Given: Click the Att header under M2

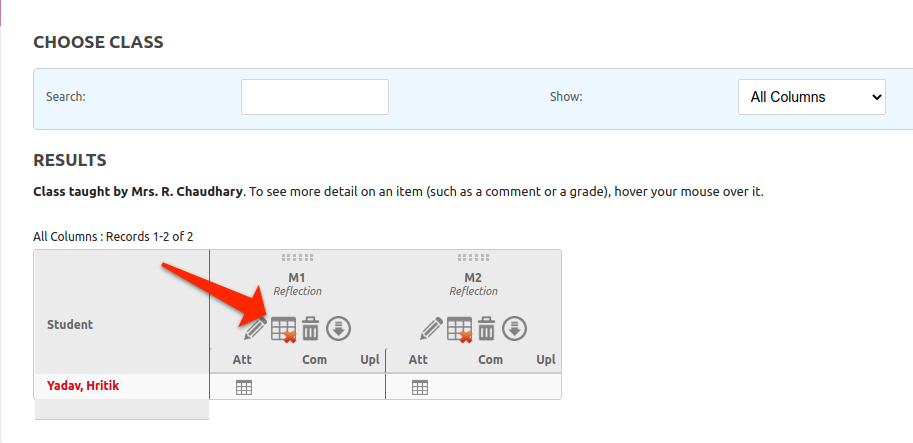Looking at the screenshot, I should pyautogui.click(x=418, y=360).
